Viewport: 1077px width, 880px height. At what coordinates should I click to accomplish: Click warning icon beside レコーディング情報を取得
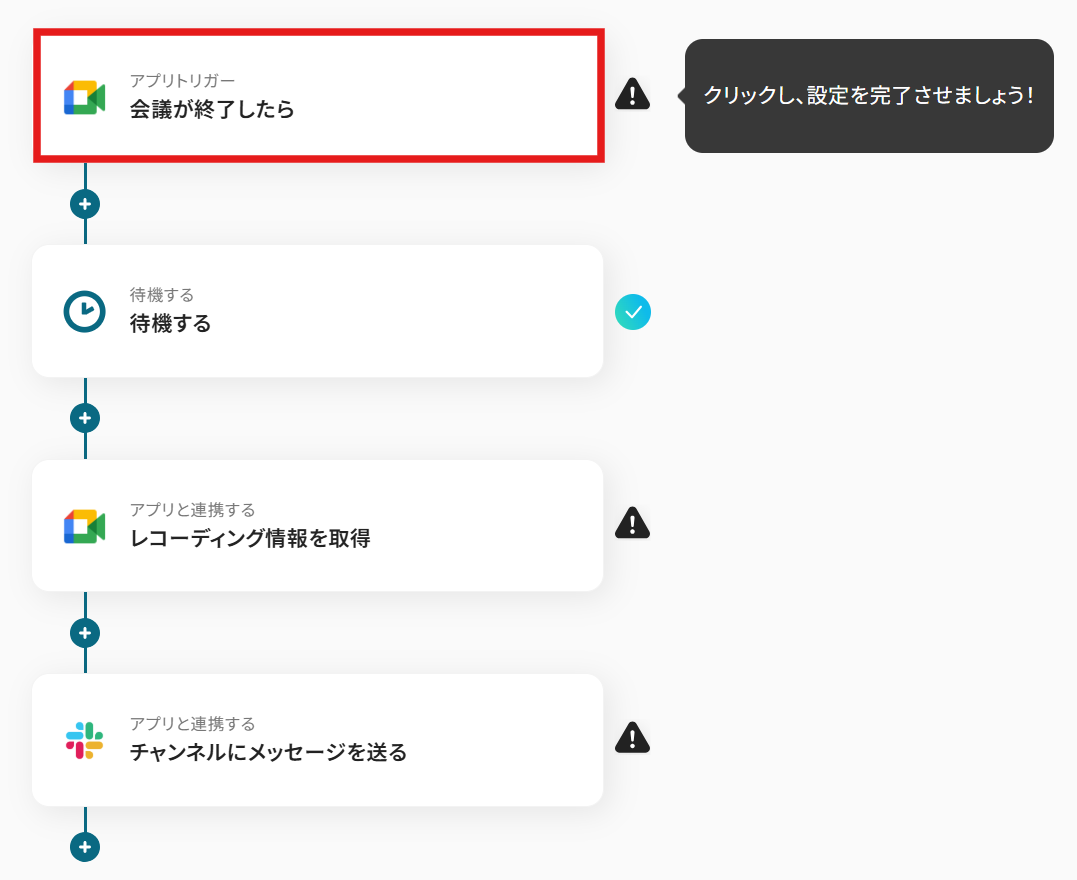[633, 523]
